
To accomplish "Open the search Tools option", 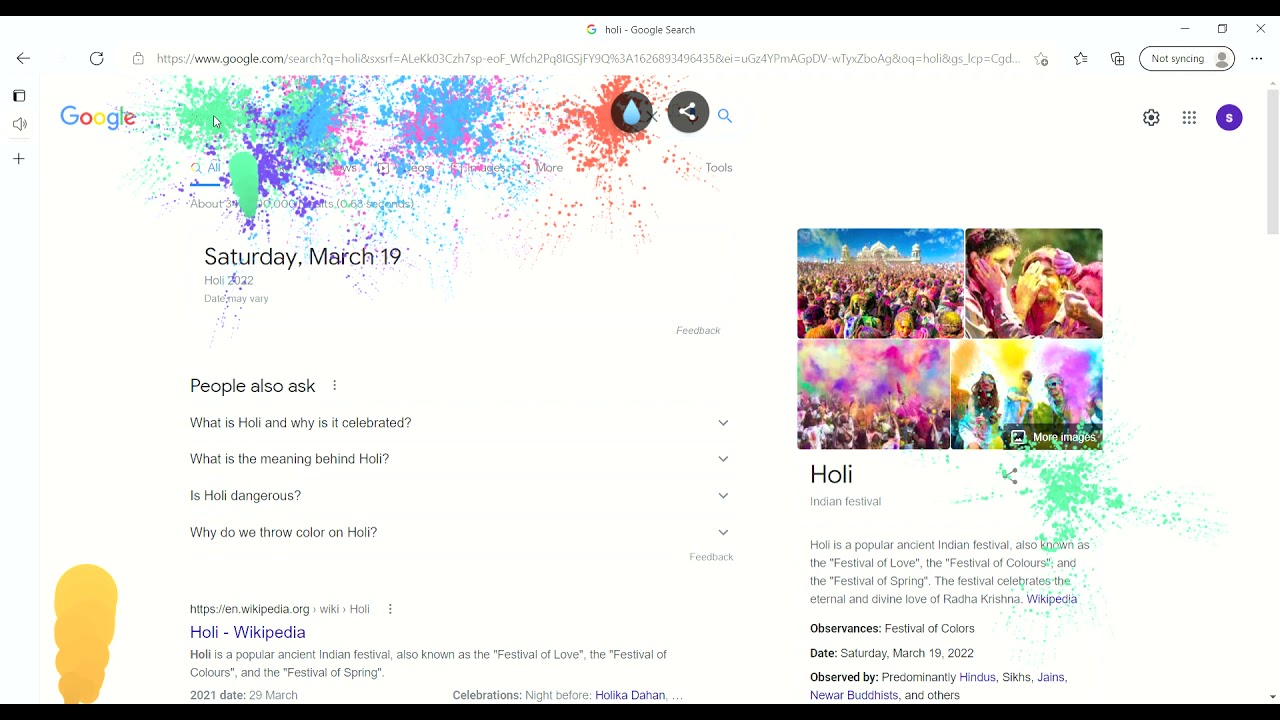I will (x=719, y=168).
